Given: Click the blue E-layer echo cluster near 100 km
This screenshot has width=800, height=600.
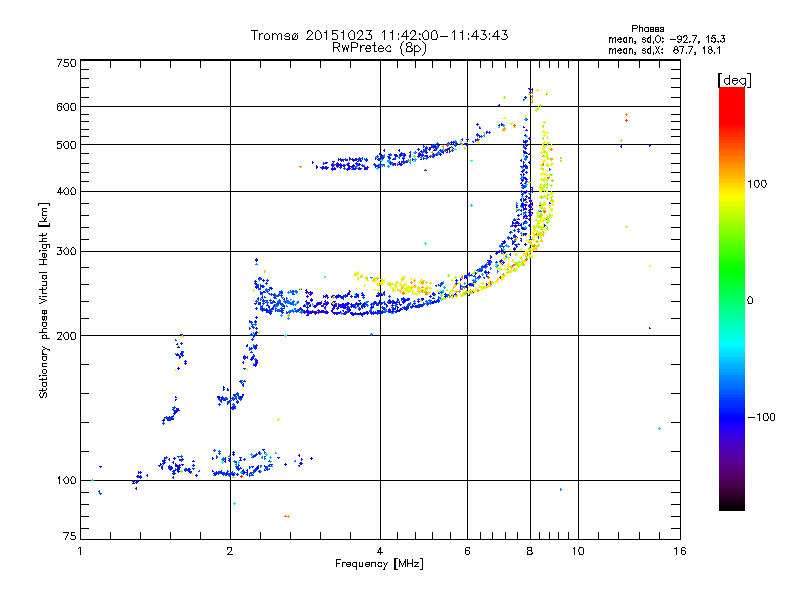Looking at the screenshot, I should coord(240,463).
